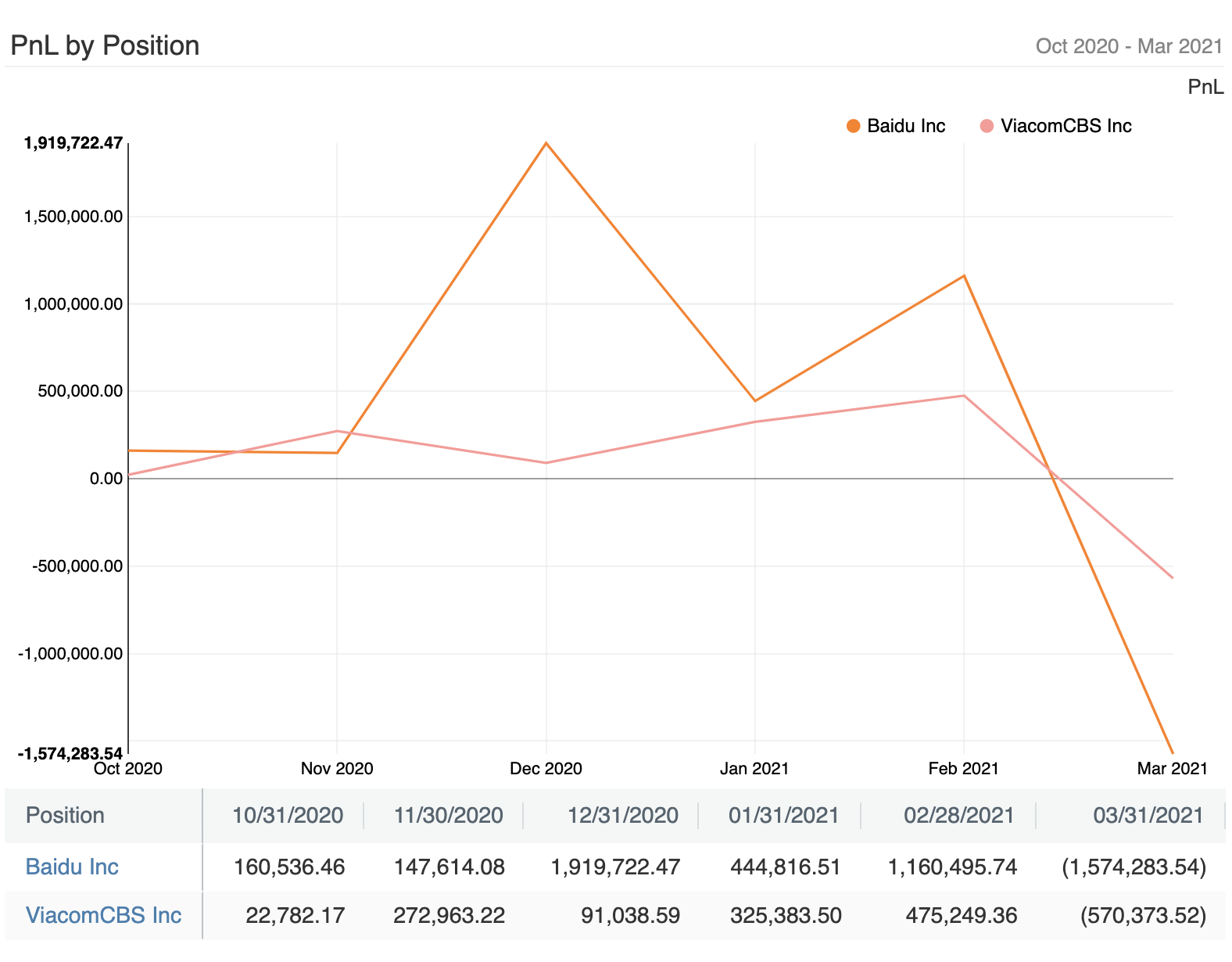Screen dimensions: 1232x962
Task: Select ViacomCBS value 475,249.36
Action: (x=962, y=915)
